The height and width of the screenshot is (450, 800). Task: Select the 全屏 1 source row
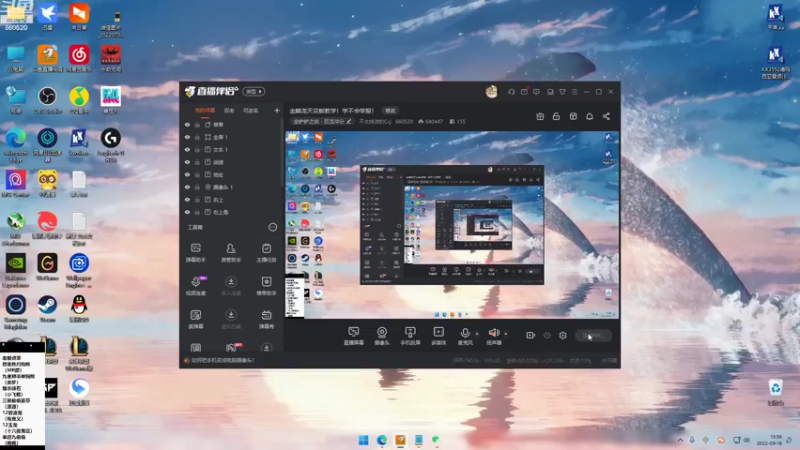(x=230, y=137)
